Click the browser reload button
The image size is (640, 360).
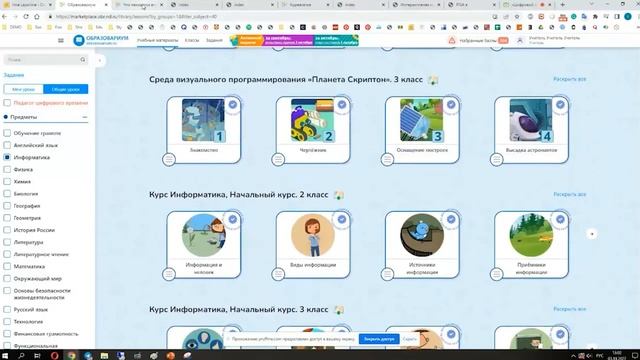coord(26,17)
